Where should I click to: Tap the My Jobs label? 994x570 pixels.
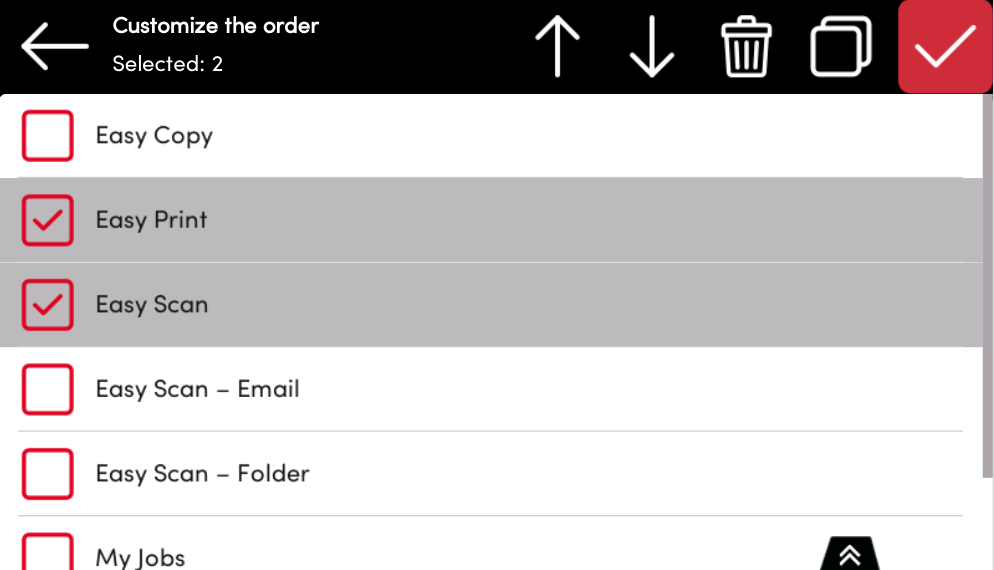click(140, 557)
